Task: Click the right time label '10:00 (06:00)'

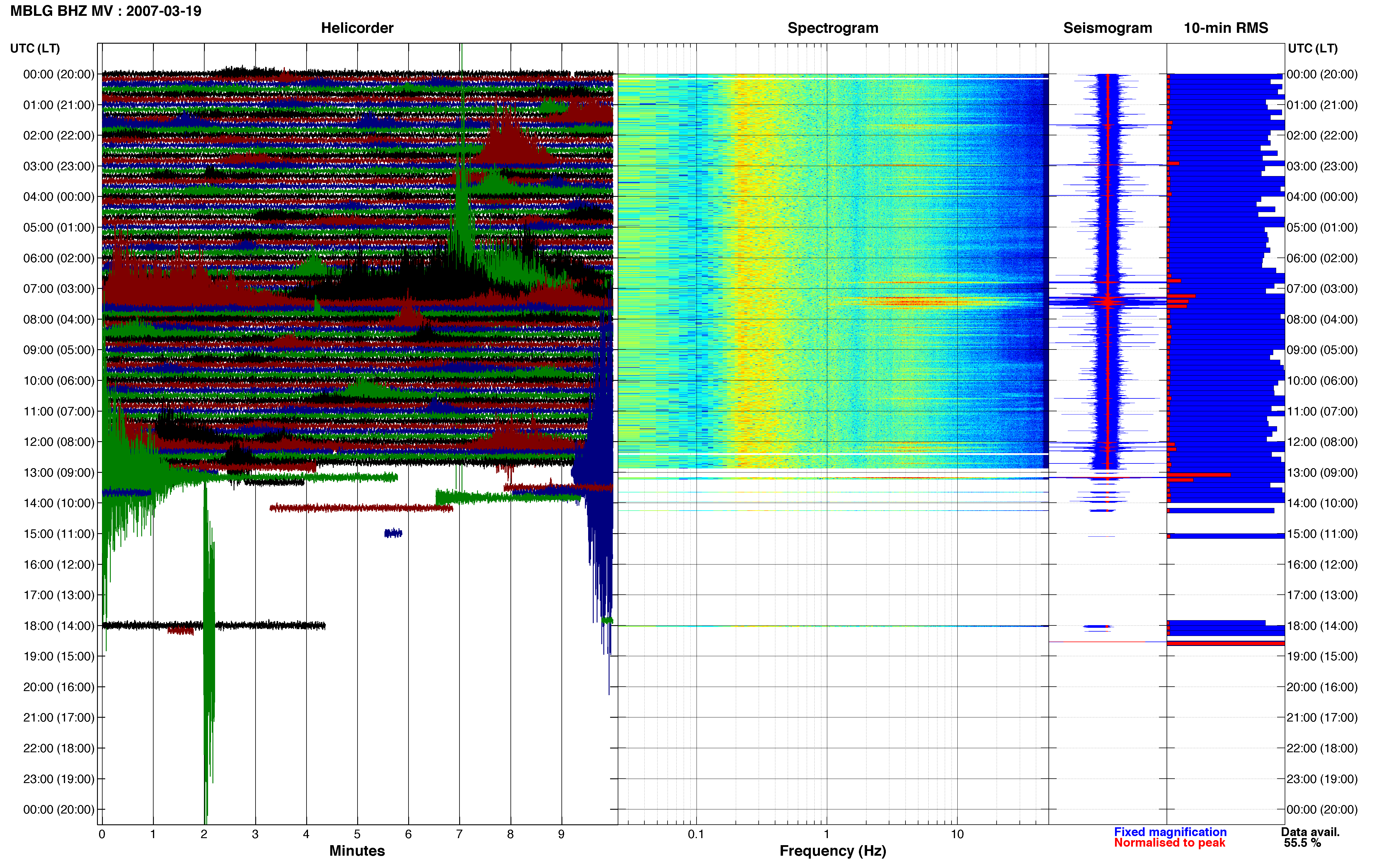Action: coord(1322,381)
